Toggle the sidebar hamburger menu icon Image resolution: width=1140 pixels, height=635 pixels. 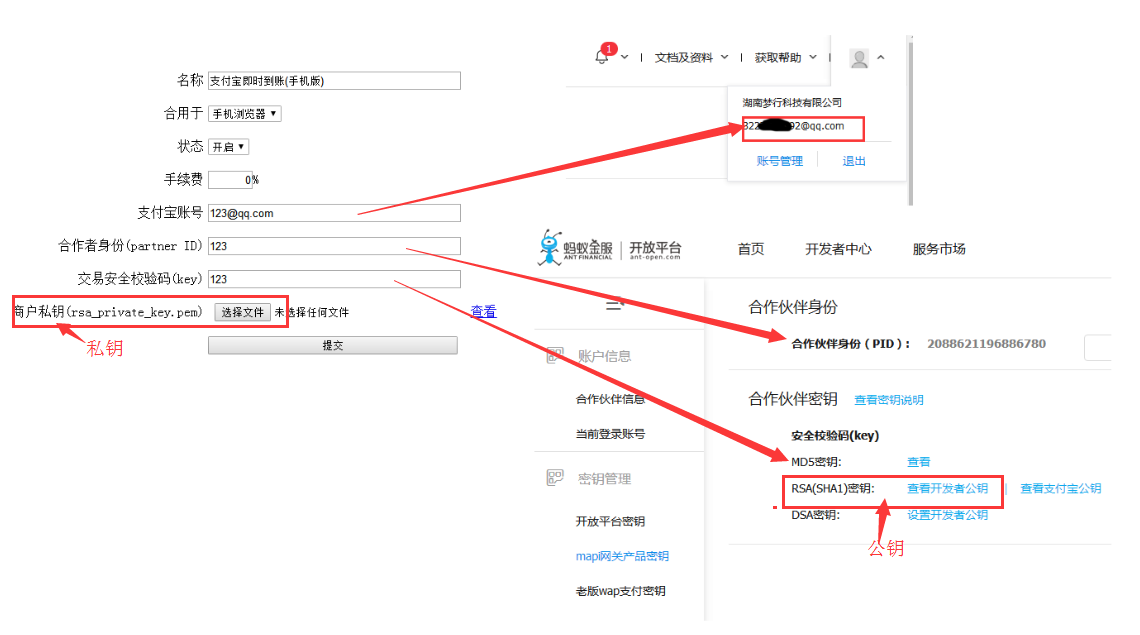pyautogui.click(x=614, y=305)
